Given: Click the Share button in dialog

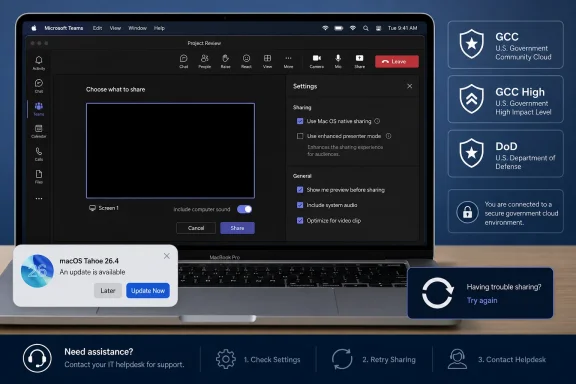Looking at the screenshot, I should [237, 228].
